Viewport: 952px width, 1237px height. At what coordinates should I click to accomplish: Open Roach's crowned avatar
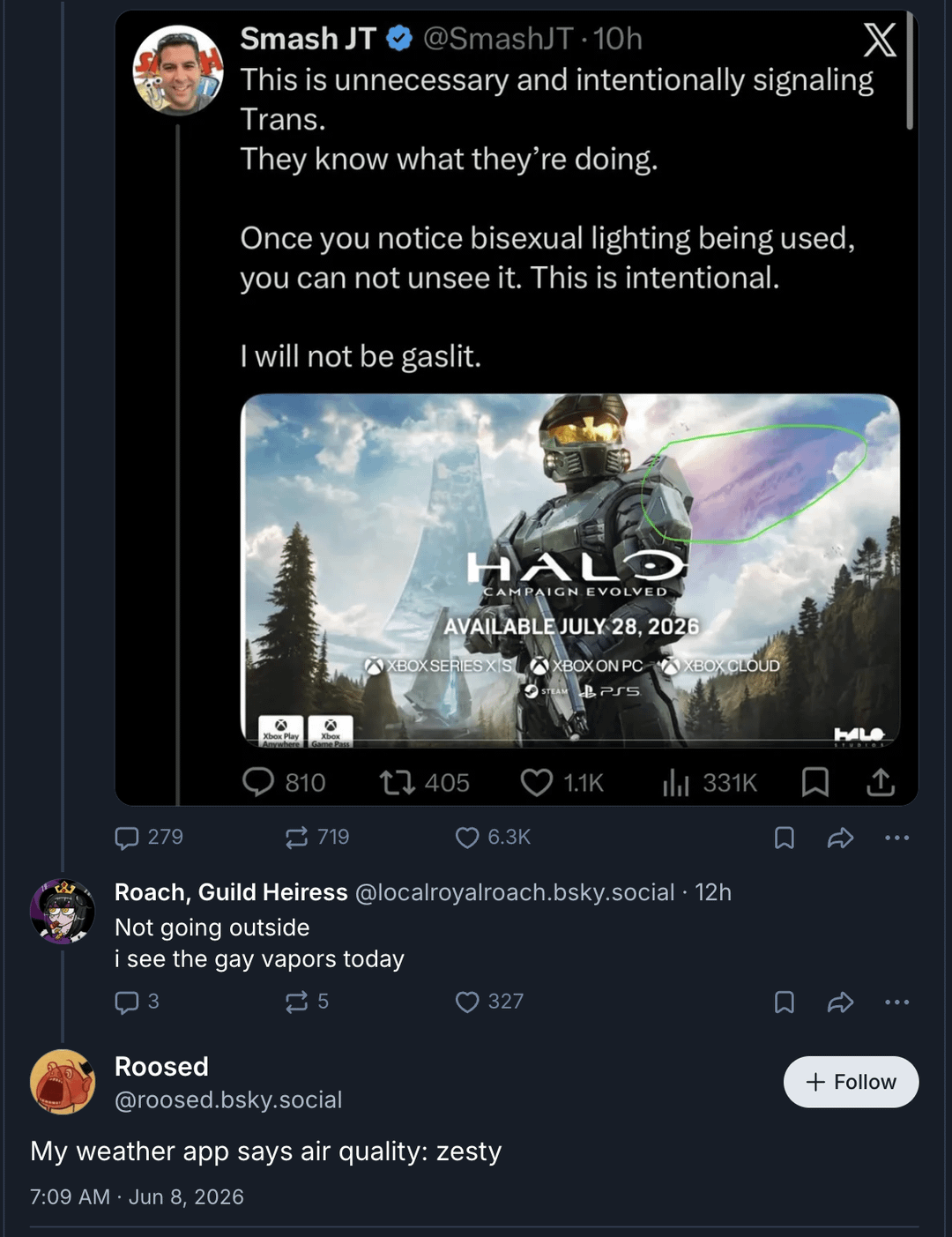click(x=63, y=912)
